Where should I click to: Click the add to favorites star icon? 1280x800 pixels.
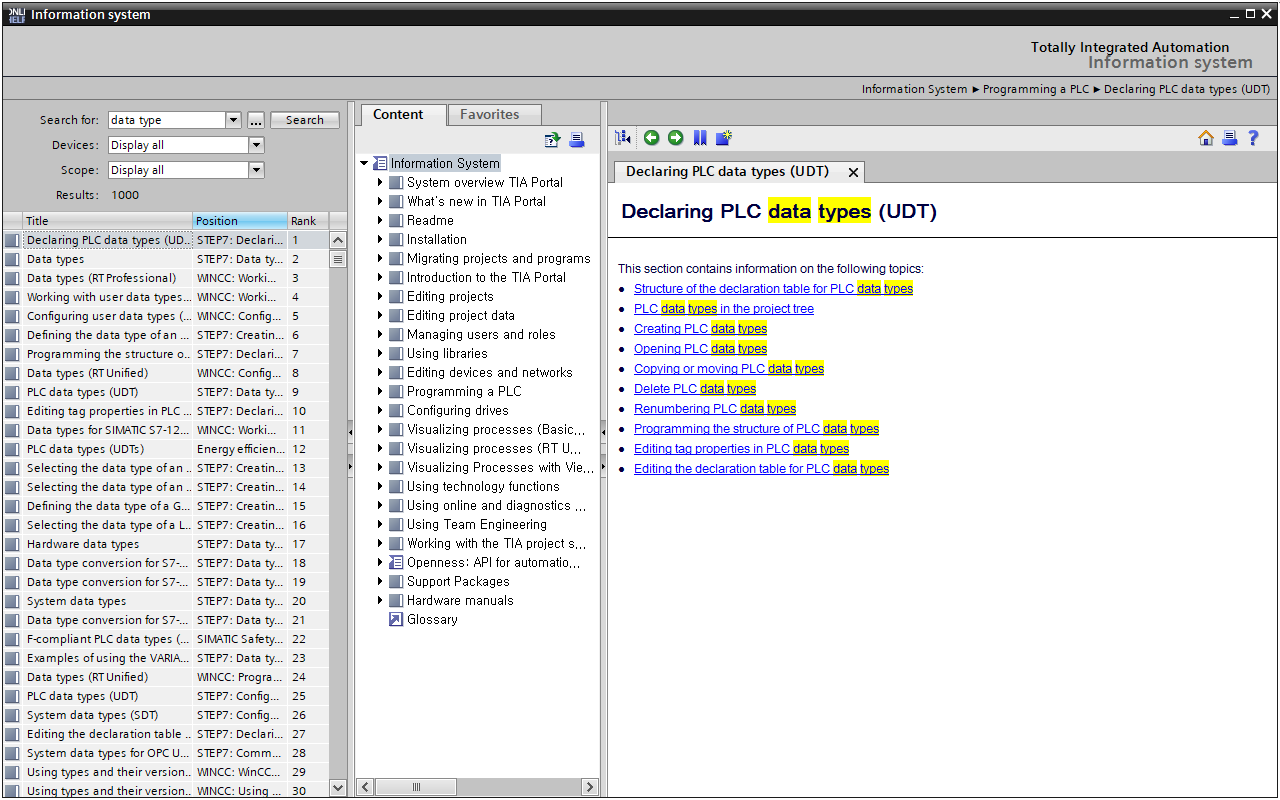[724, 138]
